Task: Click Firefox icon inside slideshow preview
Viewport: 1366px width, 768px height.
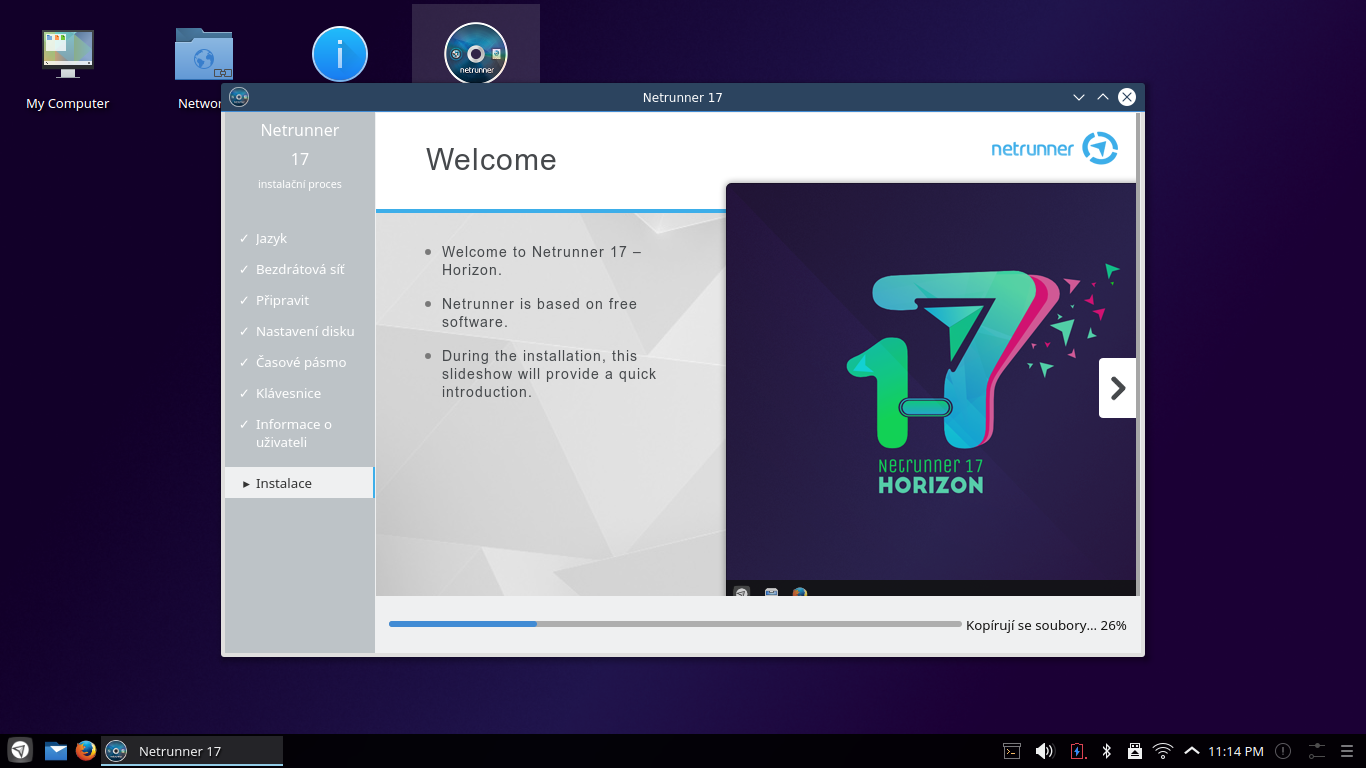Action: point(799,592)
